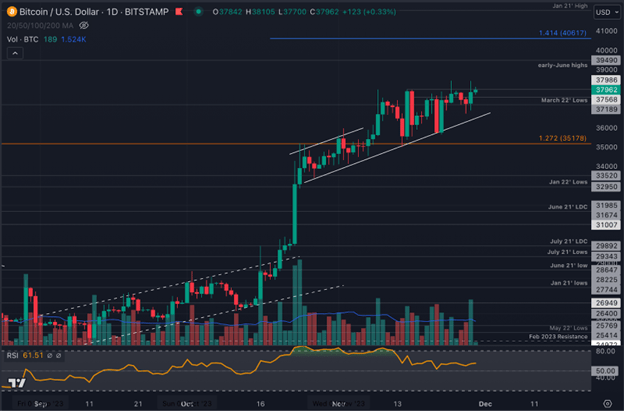This screenshot has height=411, width=624.
Task: Click the green market status dot
Action: coord(198,12)
